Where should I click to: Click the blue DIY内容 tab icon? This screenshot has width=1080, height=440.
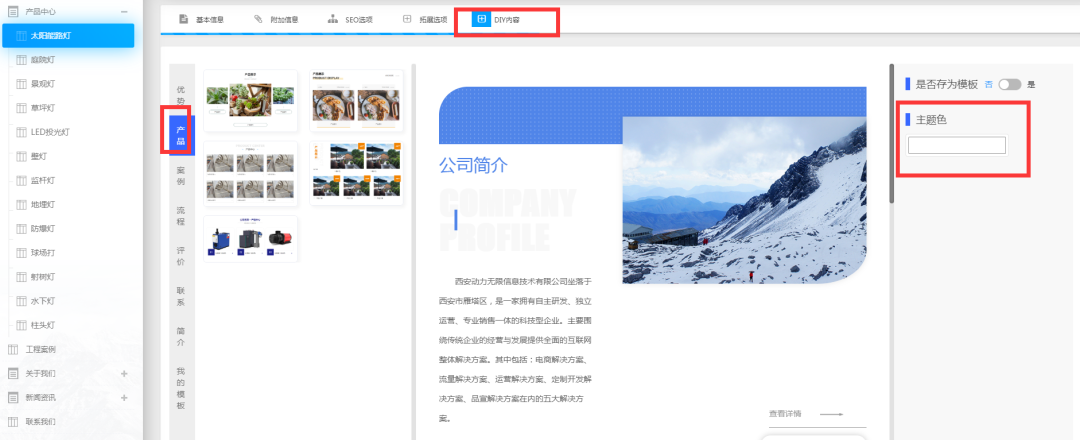(481, 19)
